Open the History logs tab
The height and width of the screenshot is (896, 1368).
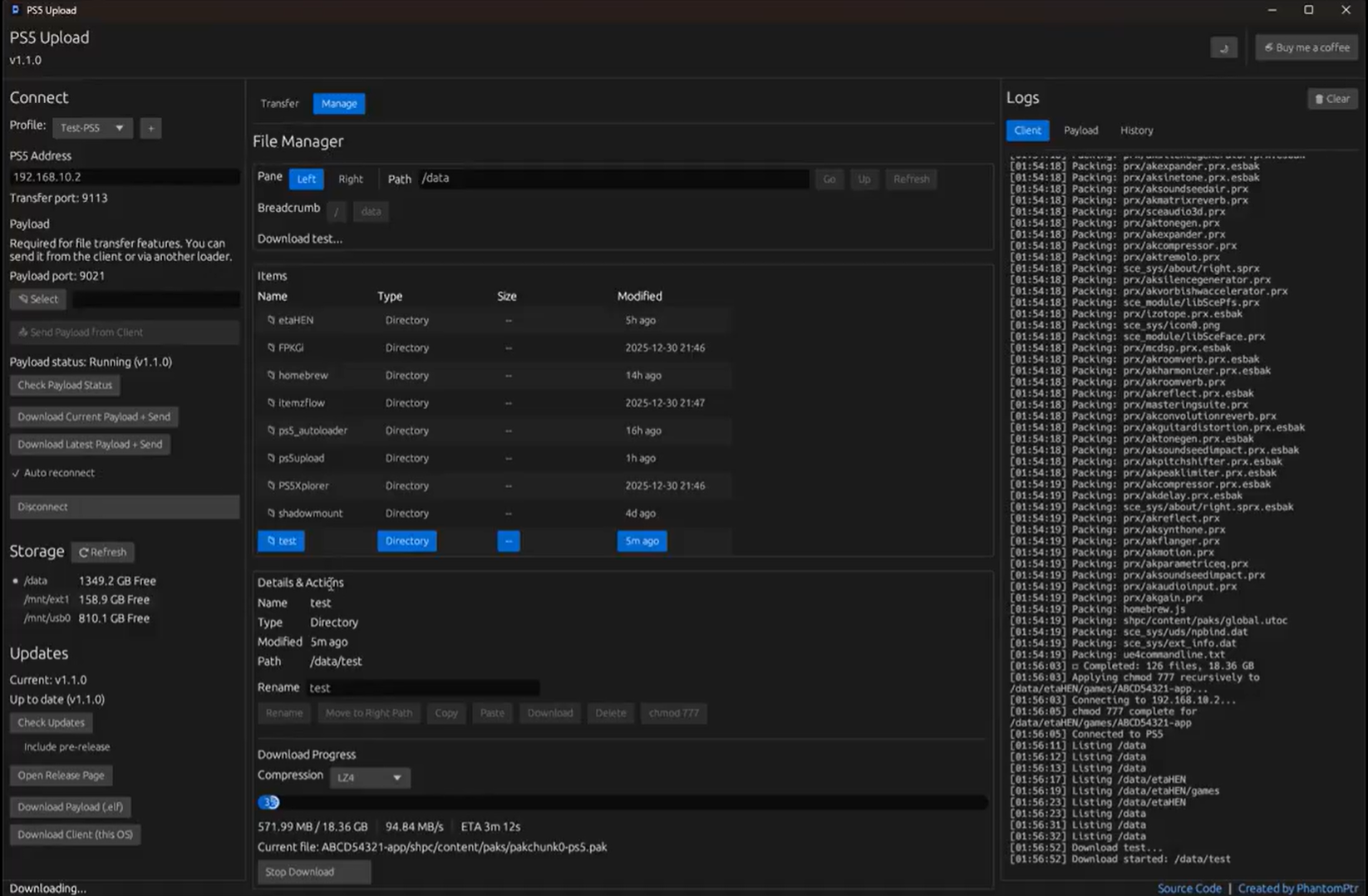(x=1136, y=130)
